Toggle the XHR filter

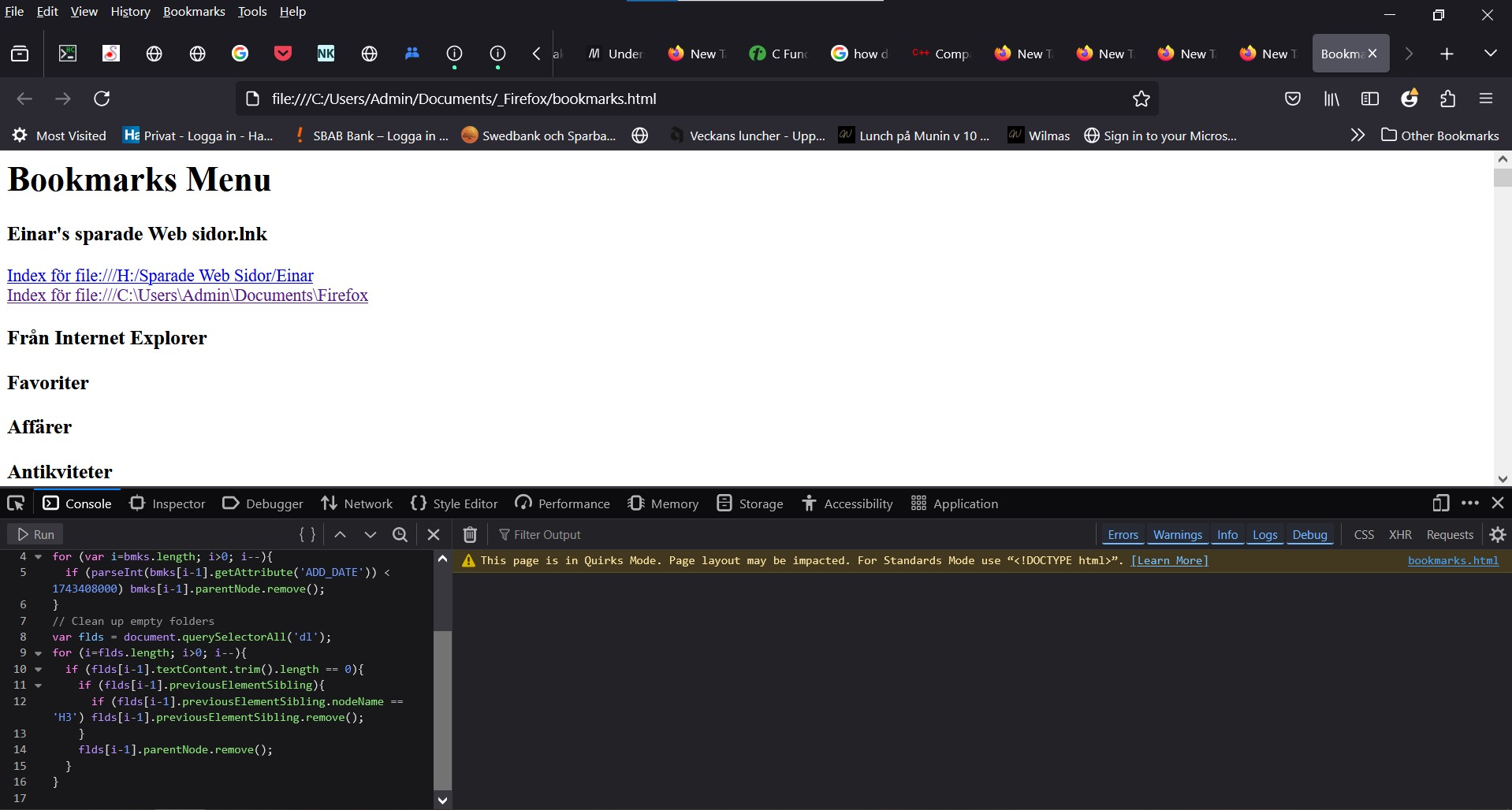click(x=1400, y=534)
